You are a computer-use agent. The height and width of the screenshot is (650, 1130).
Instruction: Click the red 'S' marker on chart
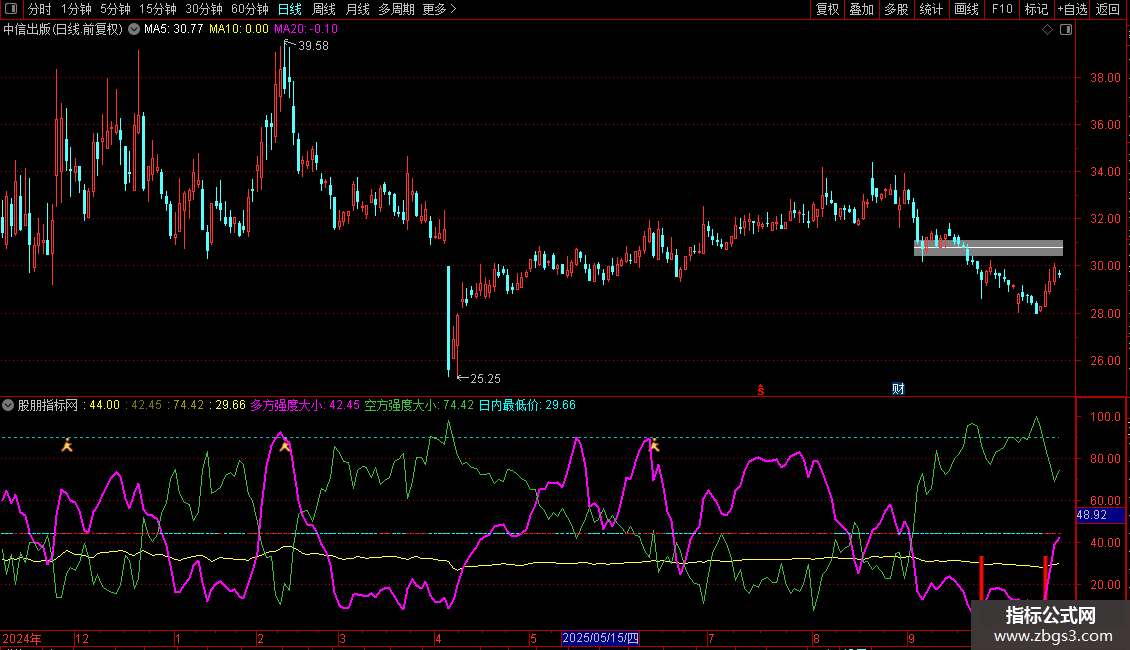tap(760, 389)
